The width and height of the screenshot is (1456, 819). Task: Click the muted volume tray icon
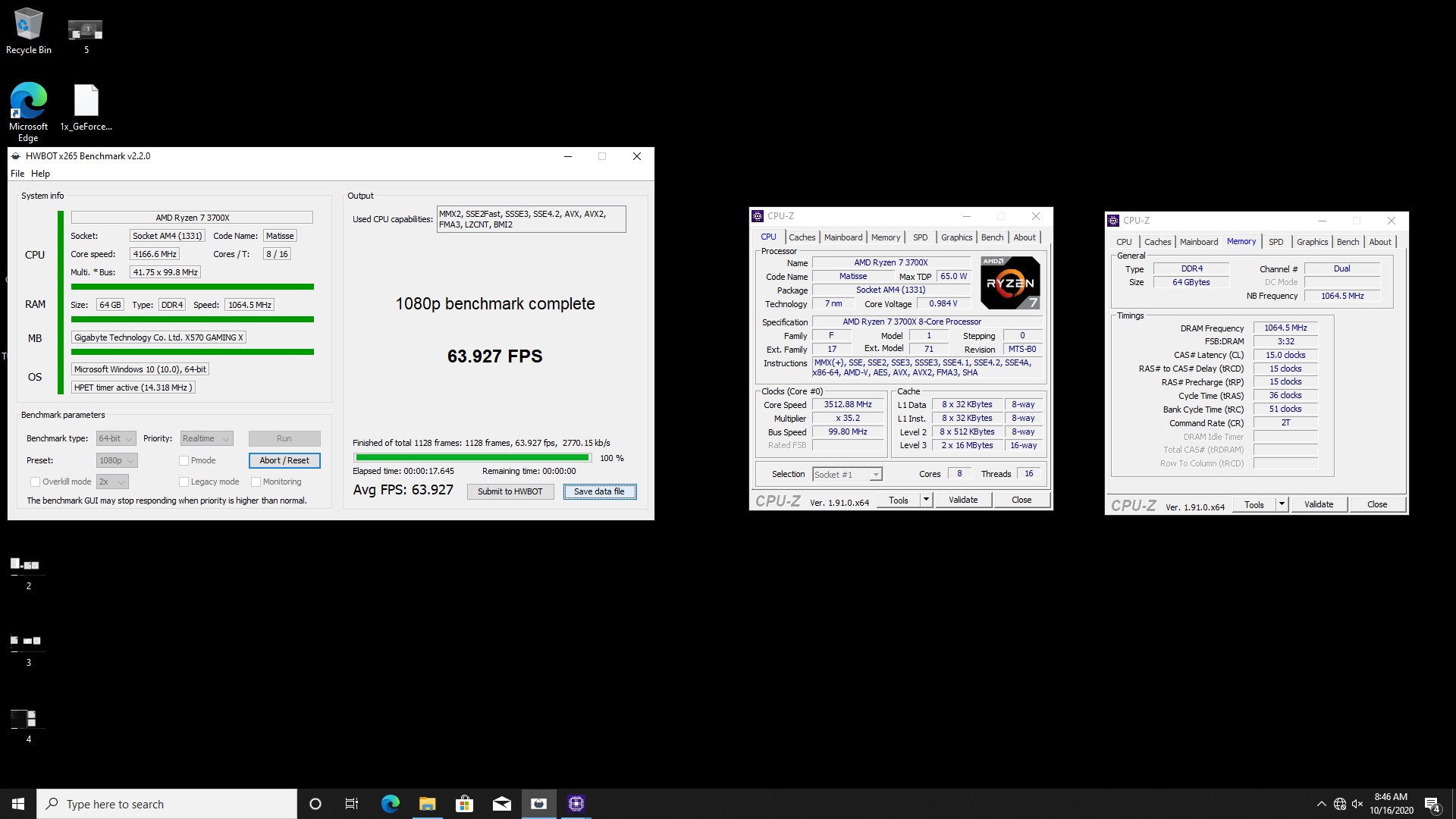(1357, 804)
